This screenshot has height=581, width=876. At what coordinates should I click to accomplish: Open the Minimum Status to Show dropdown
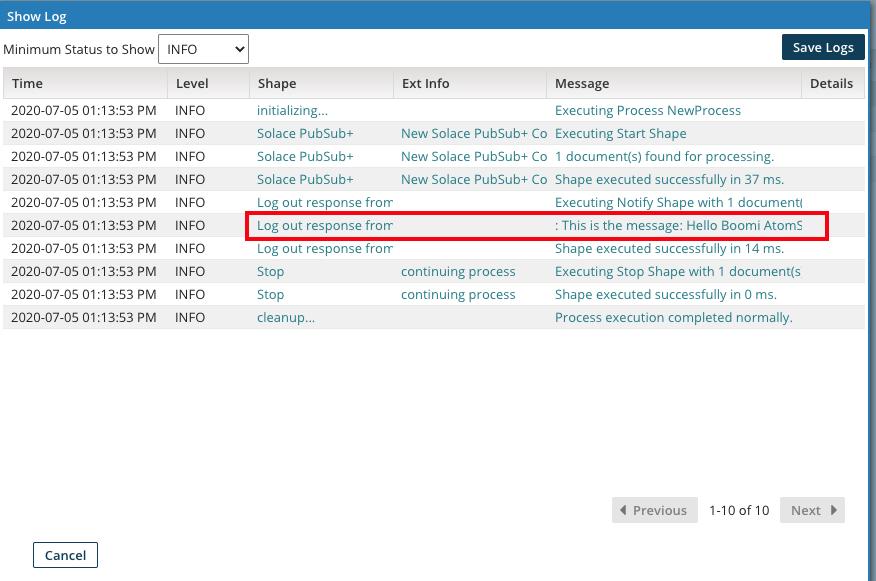[203, 49]
